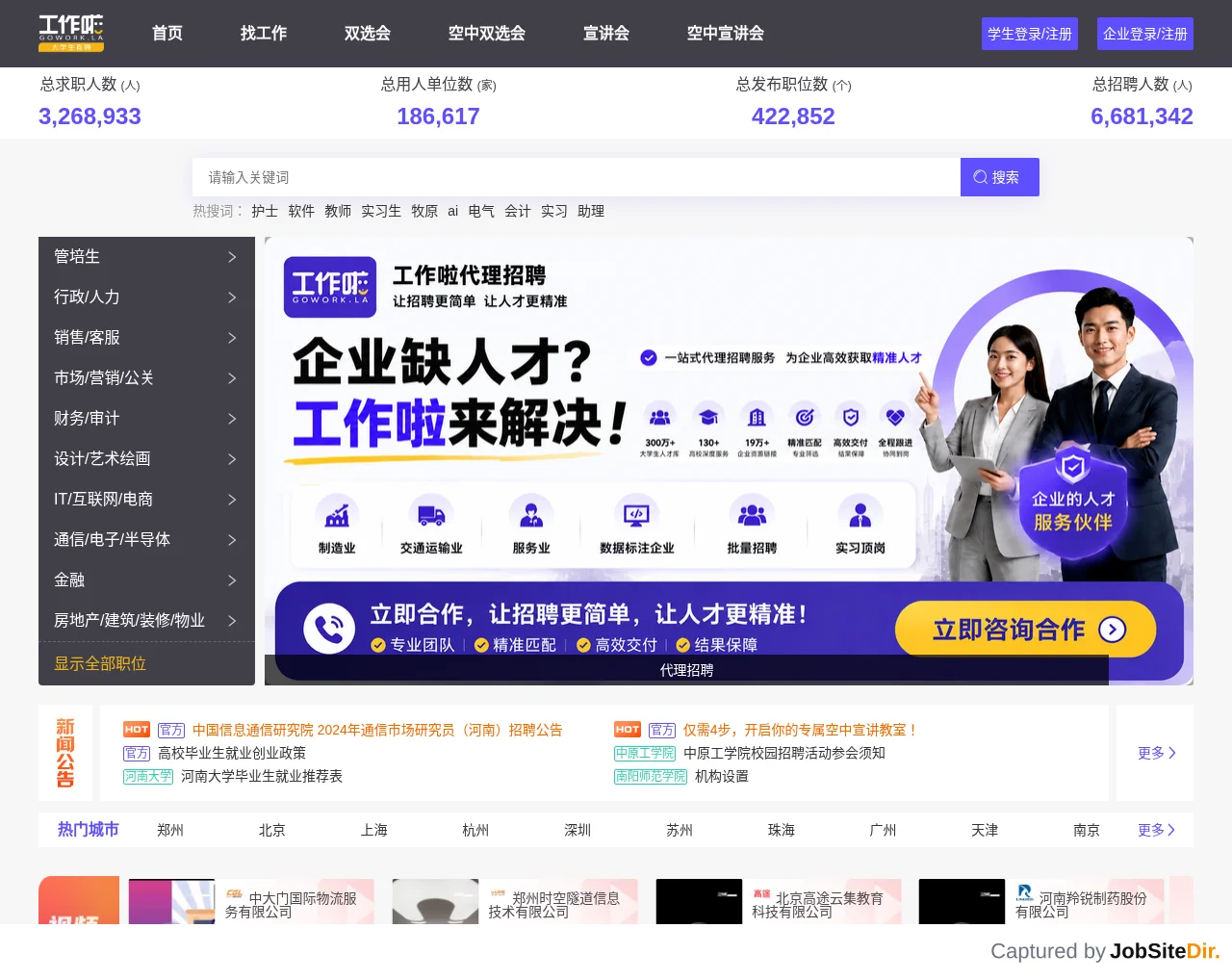Viewport: 1232px width, 980px height.
Task: Click 学生登录/注册 button
Action: pos(1030,34)
